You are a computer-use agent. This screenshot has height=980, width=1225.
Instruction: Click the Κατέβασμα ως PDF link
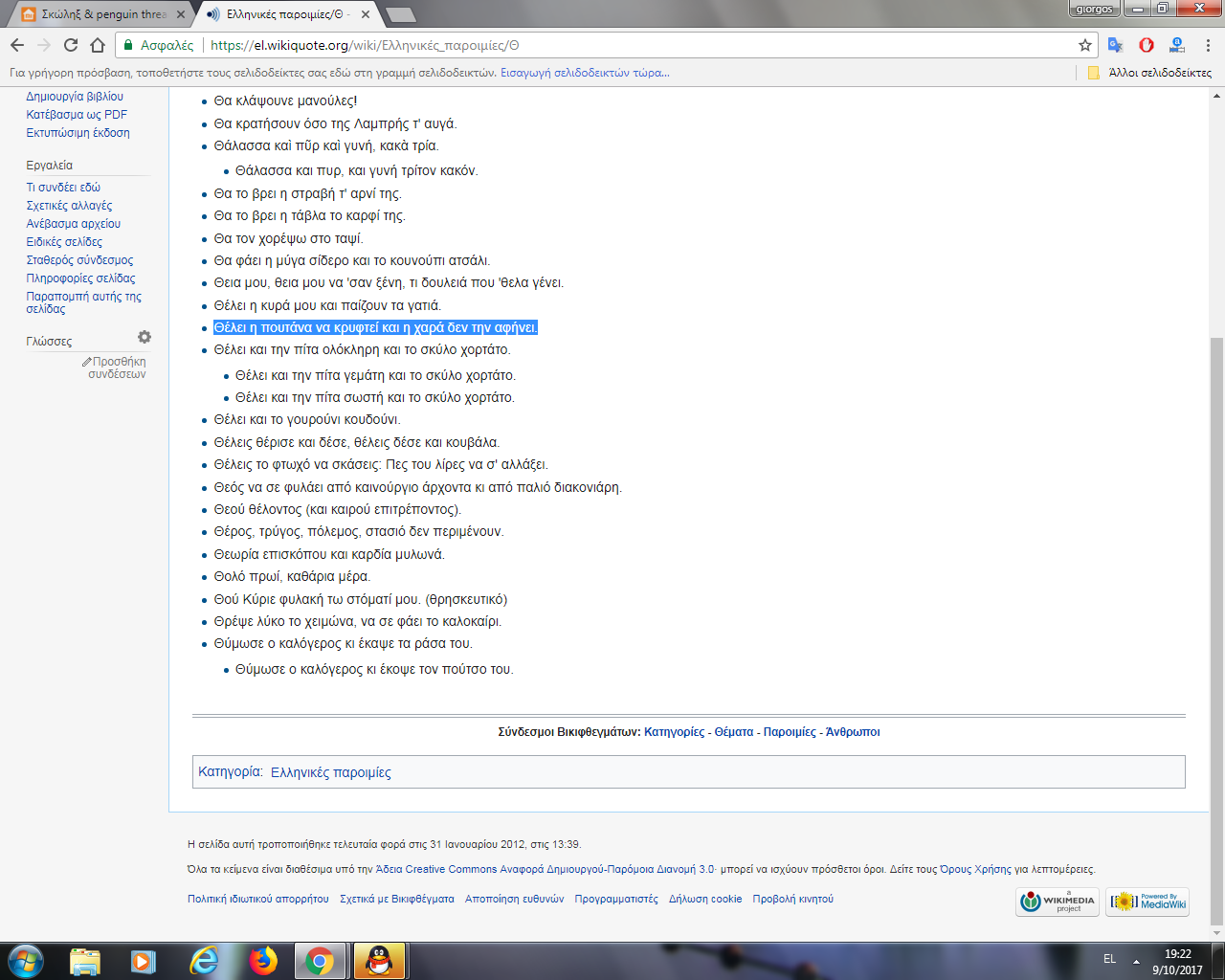(x=77, y=115)
